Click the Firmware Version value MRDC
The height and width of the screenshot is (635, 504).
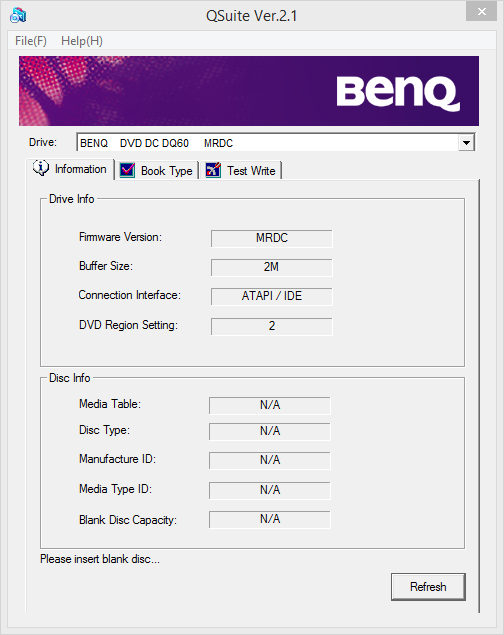[x=272, y=238]
